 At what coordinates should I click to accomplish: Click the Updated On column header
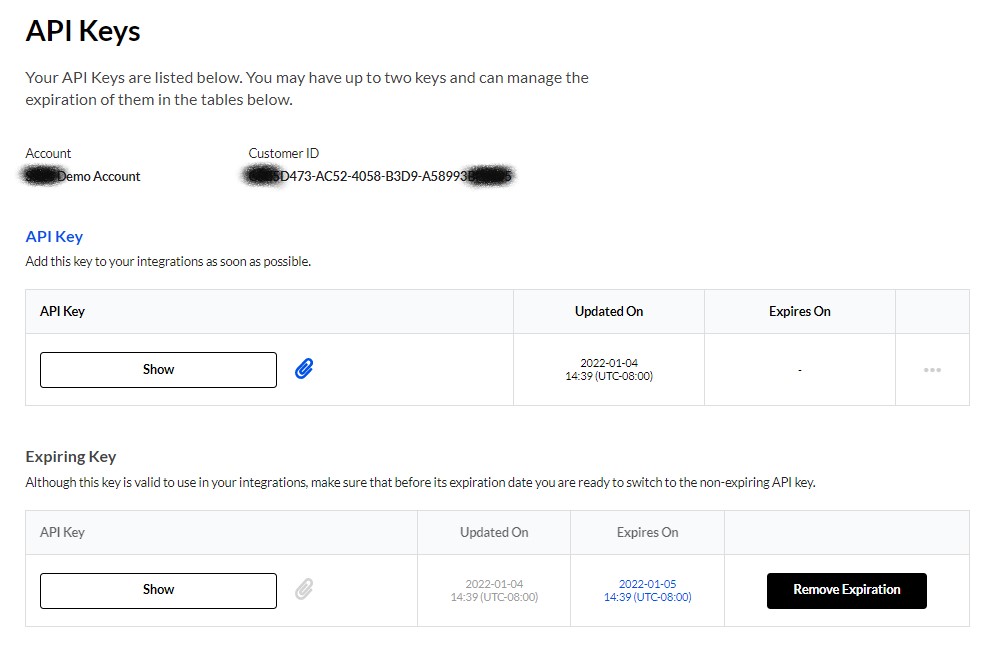(608, 311)
